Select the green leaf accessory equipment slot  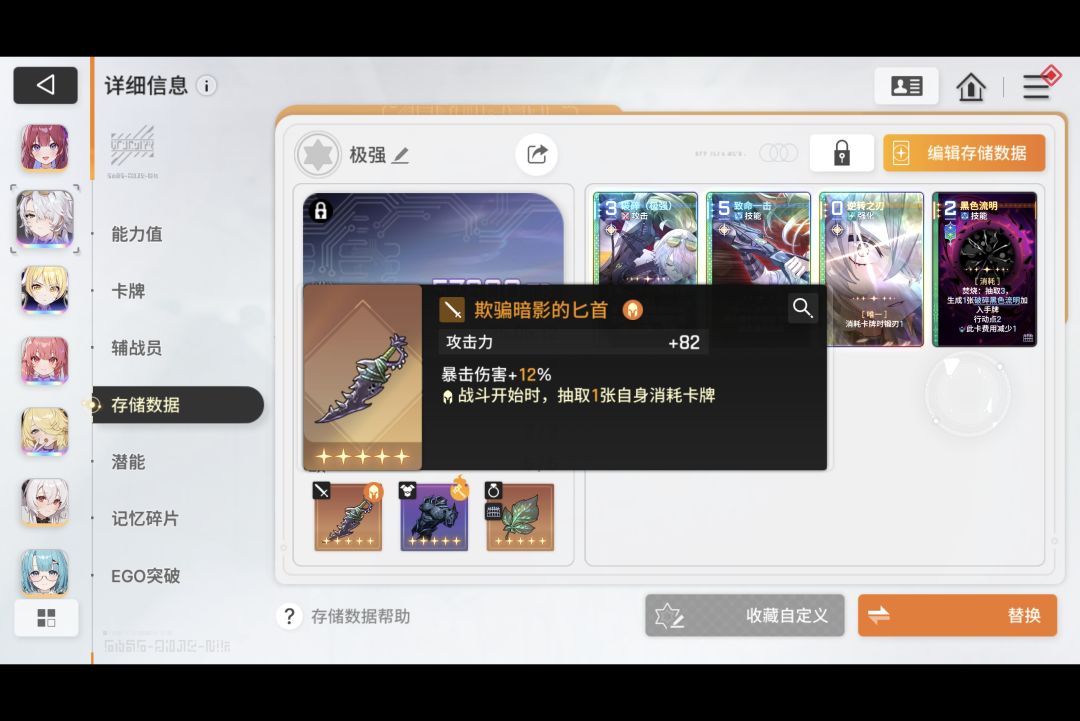520,517
